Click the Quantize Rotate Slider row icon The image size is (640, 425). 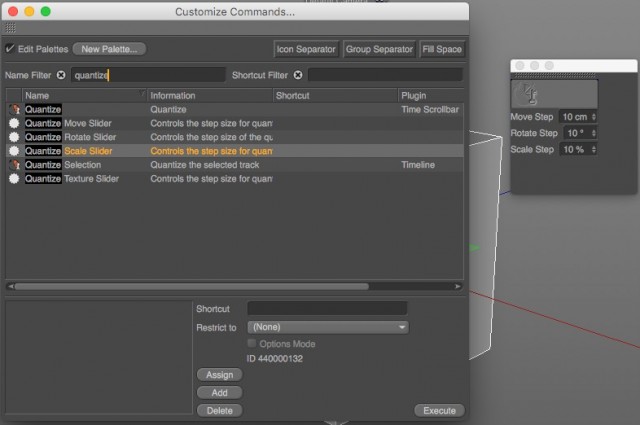(14, 137)
